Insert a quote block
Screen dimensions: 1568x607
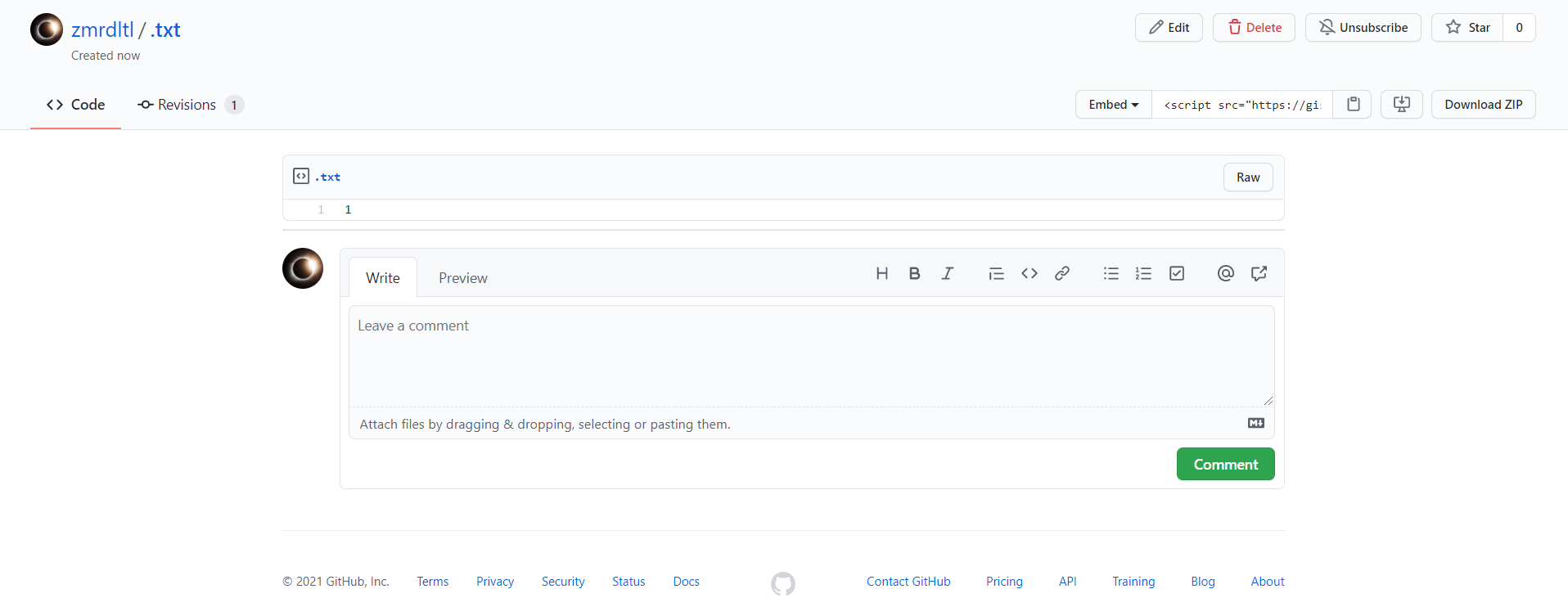point(996,273)
